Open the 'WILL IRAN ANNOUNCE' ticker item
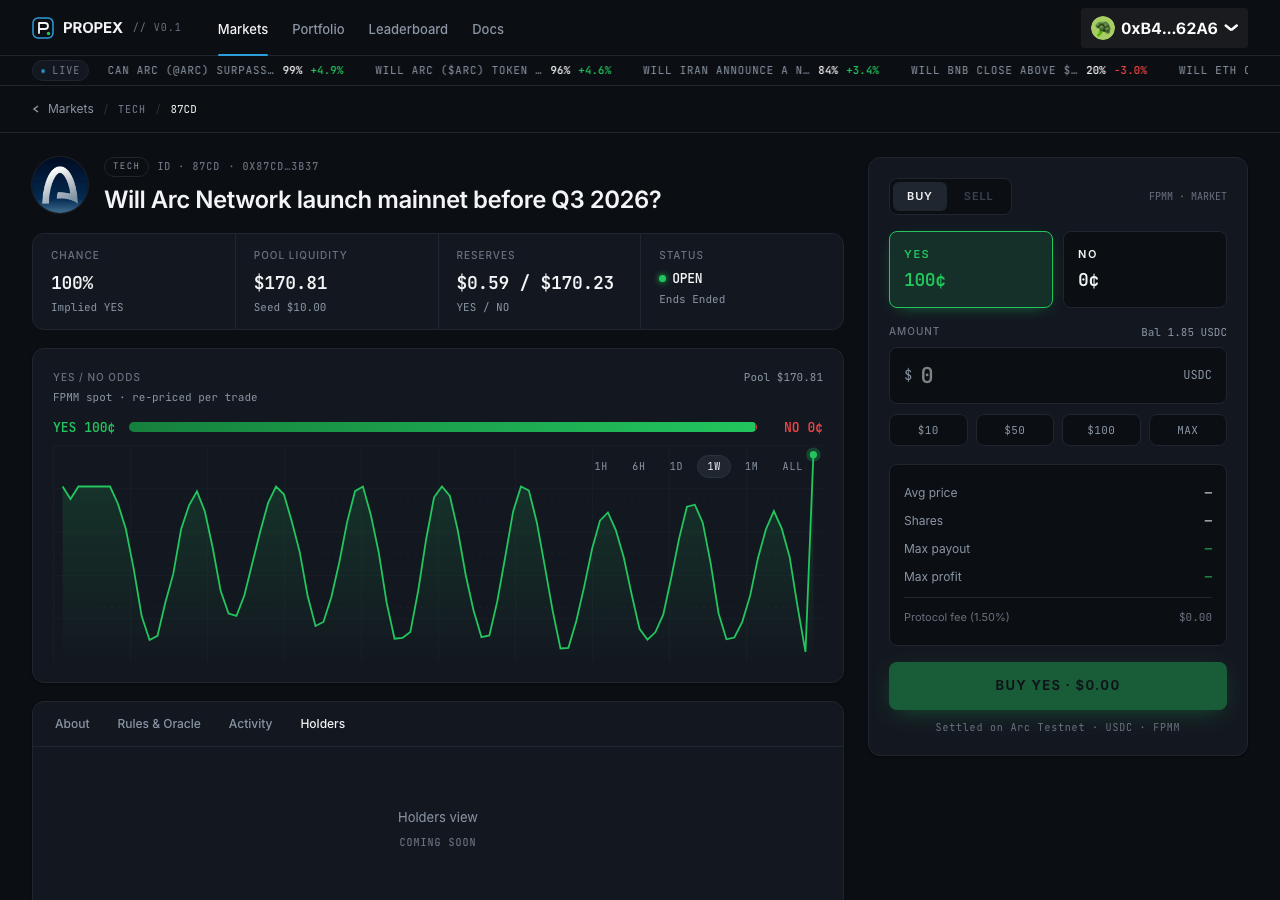Screen dimensions: 1280x900 tap(761, 70)
